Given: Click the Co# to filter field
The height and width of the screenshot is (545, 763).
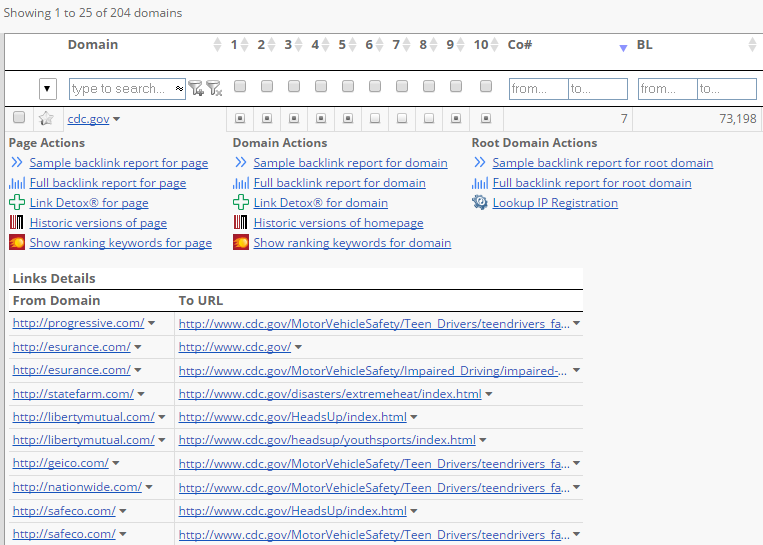Looking at the screenshot, I should tap(598, 89).
